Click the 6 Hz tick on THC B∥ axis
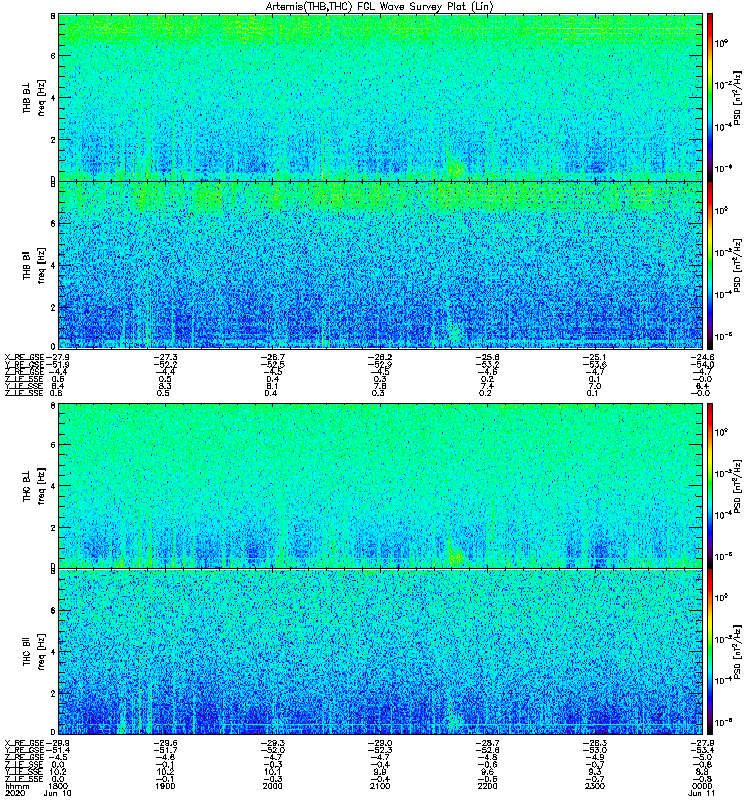 [x=53, y=610]
